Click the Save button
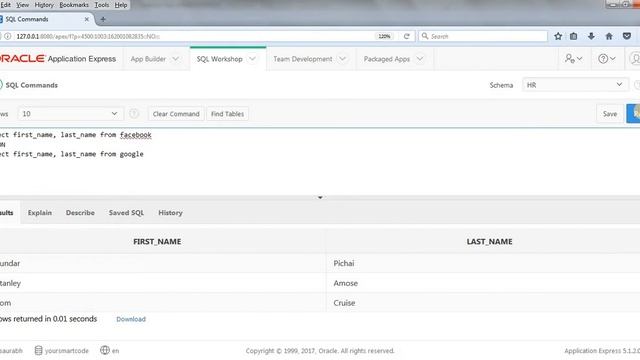Image resolution: width=640 pixels, height=360 pixels. (x=610, y=114)
